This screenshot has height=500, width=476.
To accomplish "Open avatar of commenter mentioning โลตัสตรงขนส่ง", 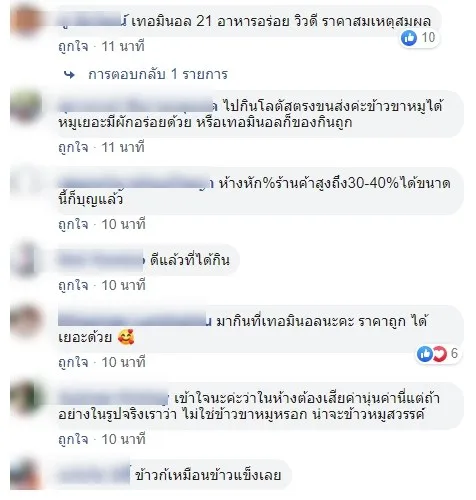I will 26,107.
